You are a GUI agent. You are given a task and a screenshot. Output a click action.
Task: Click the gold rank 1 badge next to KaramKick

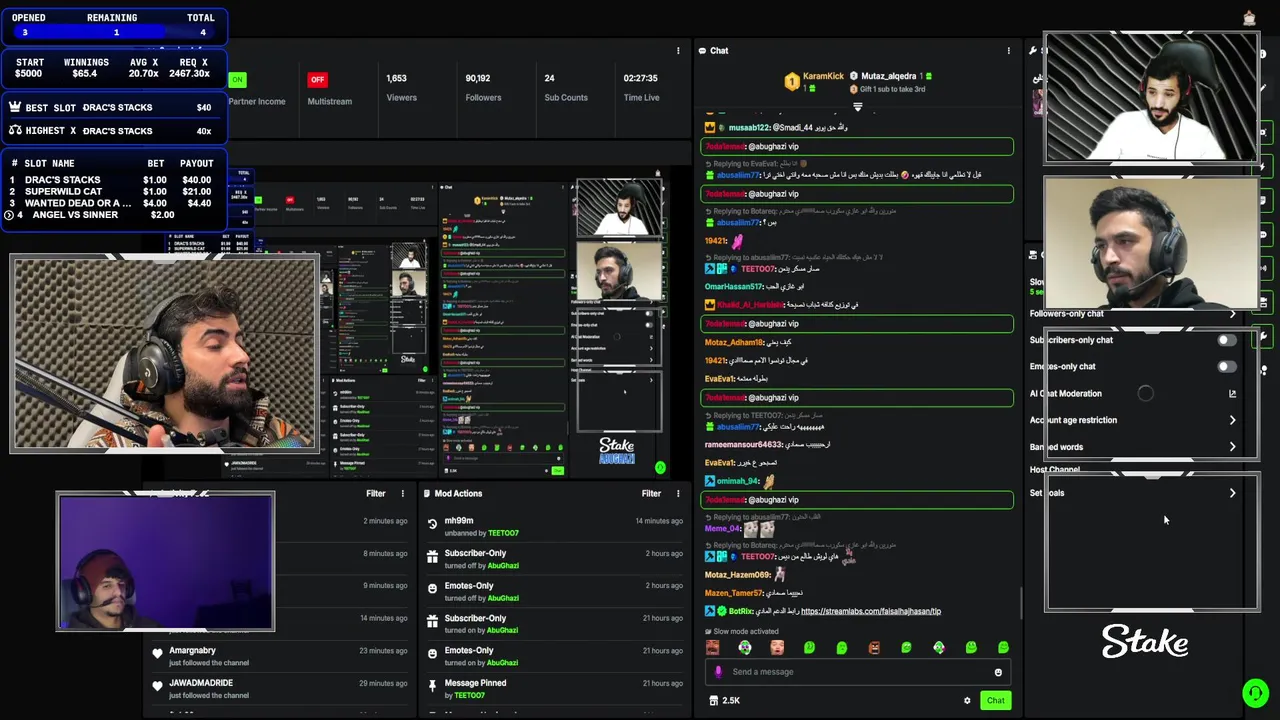791,81
